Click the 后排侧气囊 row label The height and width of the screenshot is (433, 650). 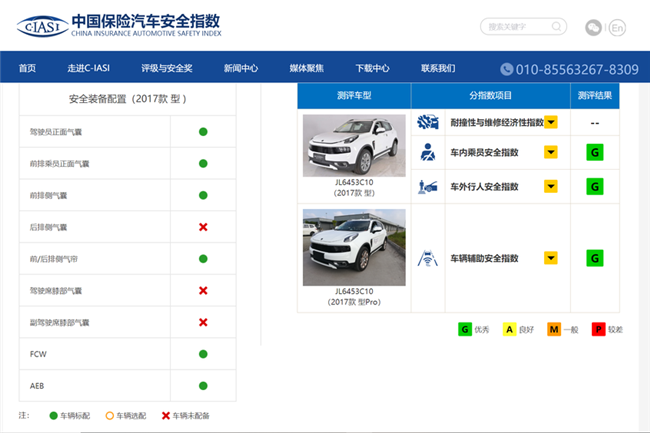point(48,227)
